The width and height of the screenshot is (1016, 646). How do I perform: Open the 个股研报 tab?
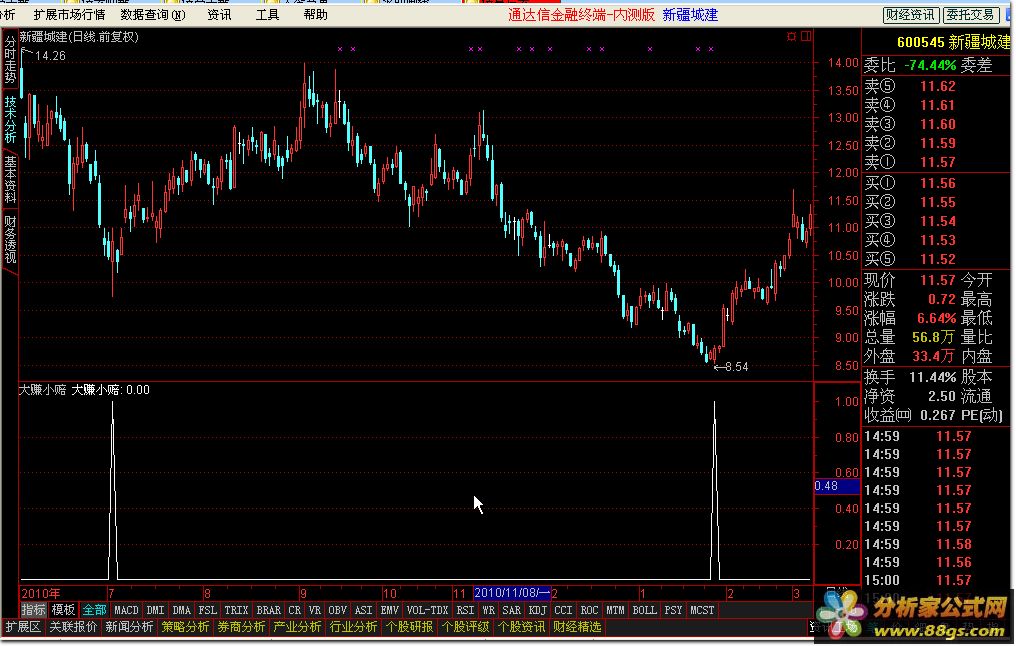pos(410,627)
